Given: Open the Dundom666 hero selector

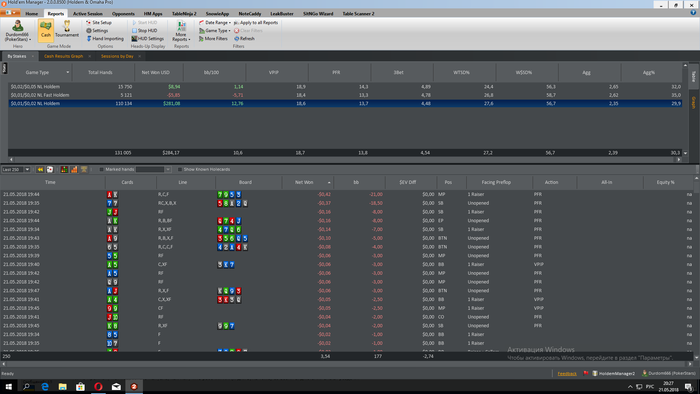Looking at the screenshot, I should pos(18,31).
